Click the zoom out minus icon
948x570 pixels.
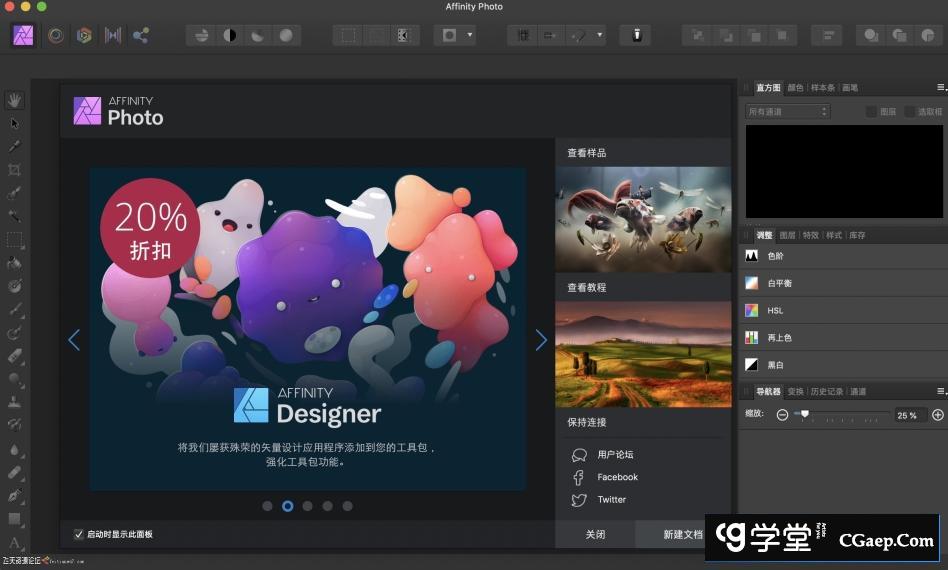click(x=782, y=414)
